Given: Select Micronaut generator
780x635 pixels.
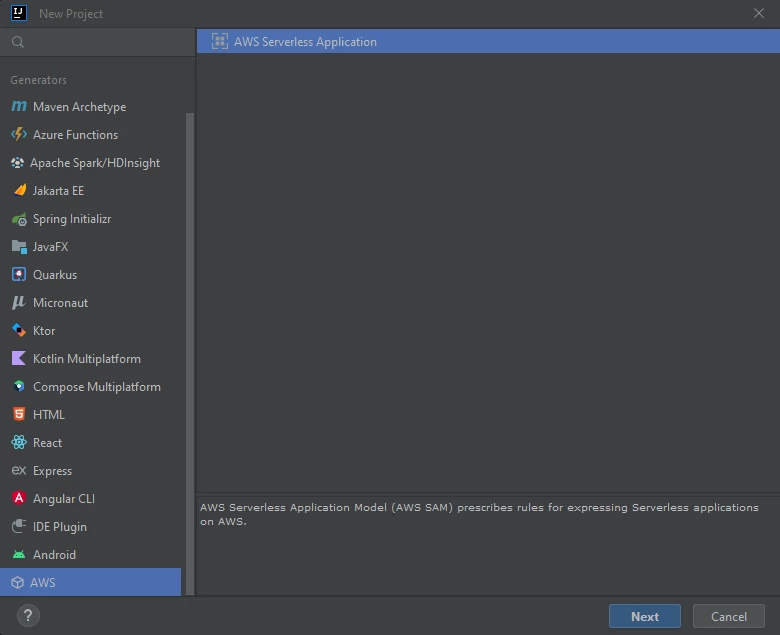Looking at the screenshot, I should (91, 302).
